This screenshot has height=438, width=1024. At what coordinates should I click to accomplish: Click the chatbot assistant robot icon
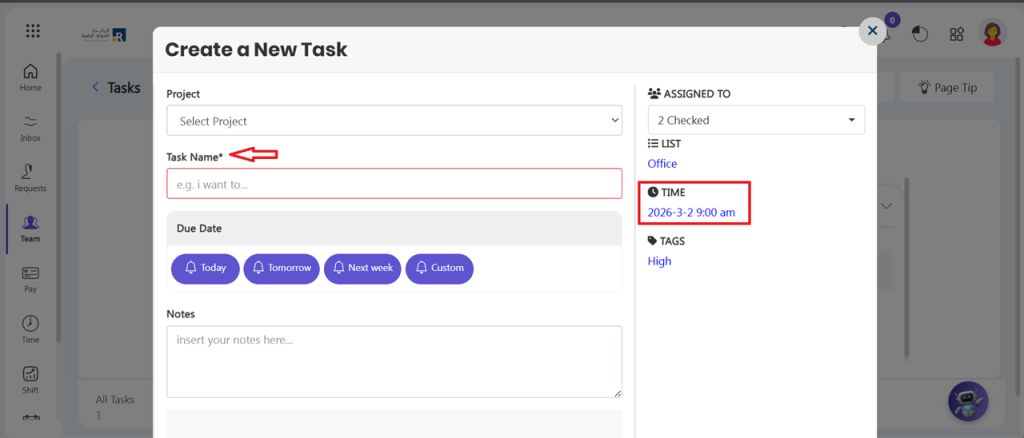click(x=968, y=401)
